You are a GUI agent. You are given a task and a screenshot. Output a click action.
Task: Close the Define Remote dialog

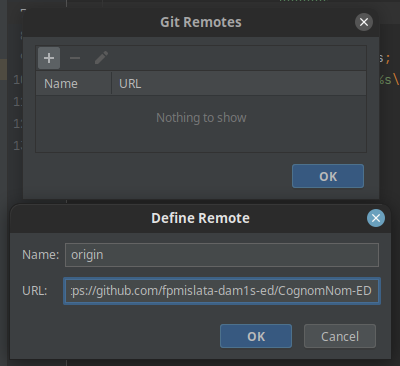click(376, 218)
